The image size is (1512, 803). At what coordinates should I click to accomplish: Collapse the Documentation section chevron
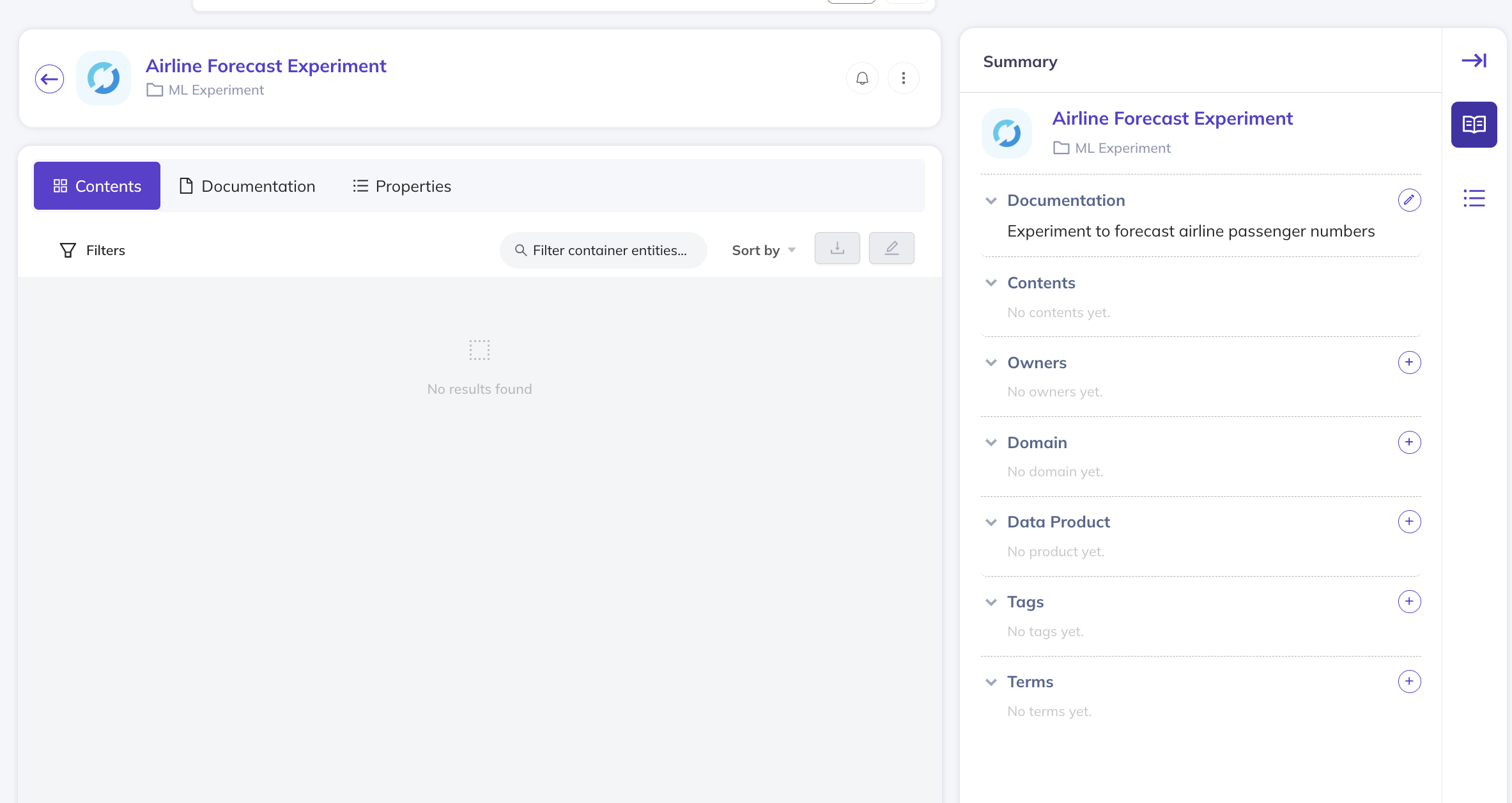click(x=991, y=201)
